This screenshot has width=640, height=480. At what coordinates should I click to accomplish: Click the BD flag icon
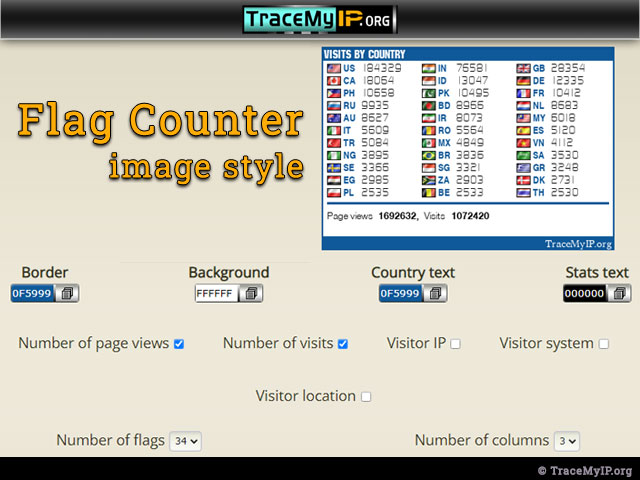click(429, 106)
